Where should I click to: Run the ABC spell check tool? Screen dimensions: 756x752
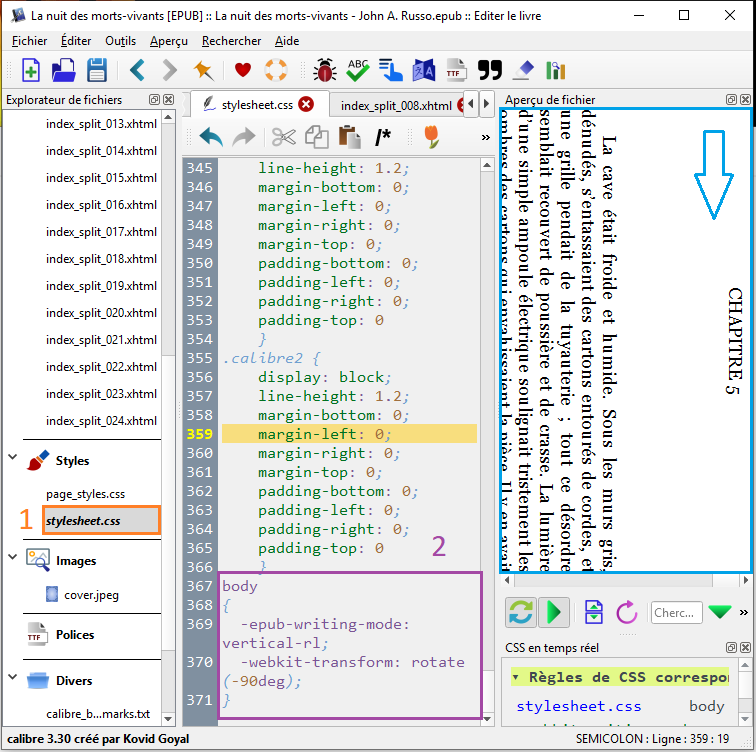pyautogui.click(x=358, y=70)
